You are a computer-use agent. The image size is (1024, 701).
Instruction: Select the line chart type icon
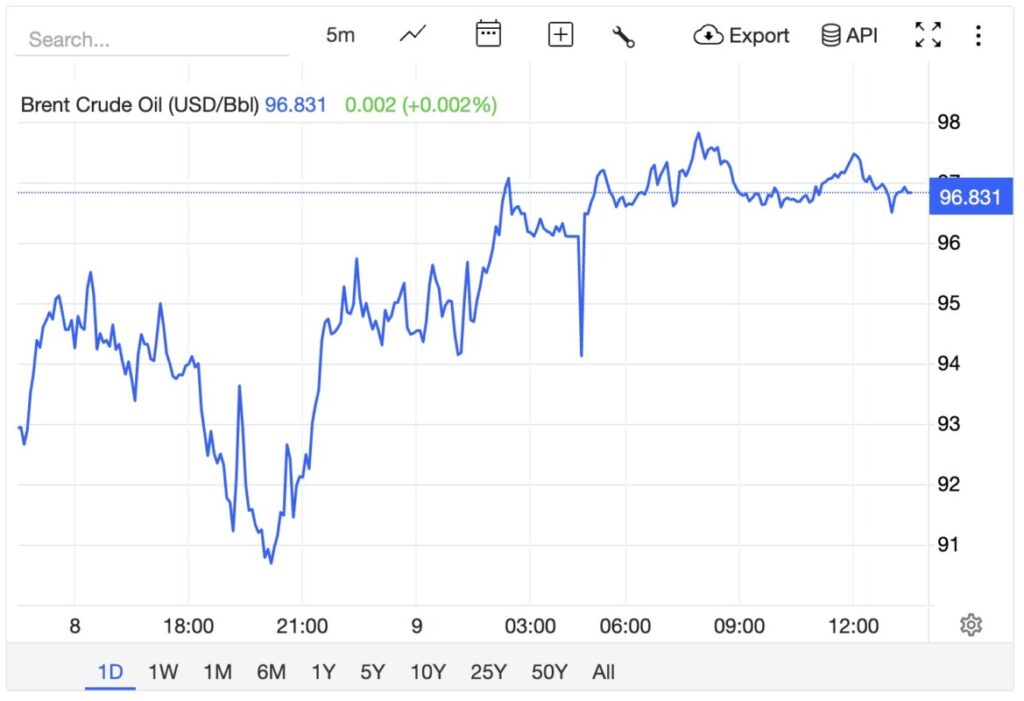point(411,33)
